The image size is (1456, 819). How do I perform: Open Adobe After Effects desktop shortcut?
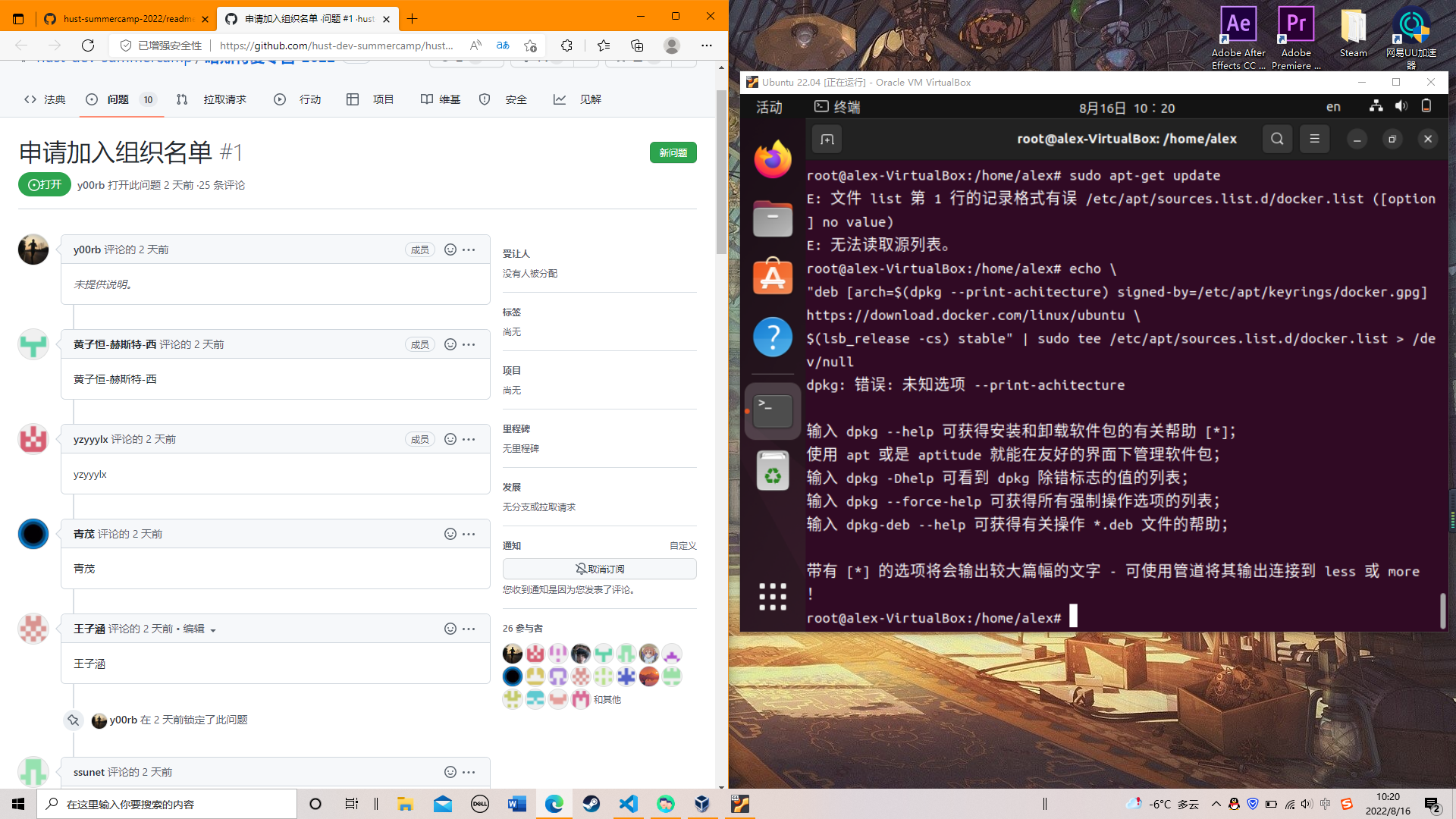coord(1238,38)
